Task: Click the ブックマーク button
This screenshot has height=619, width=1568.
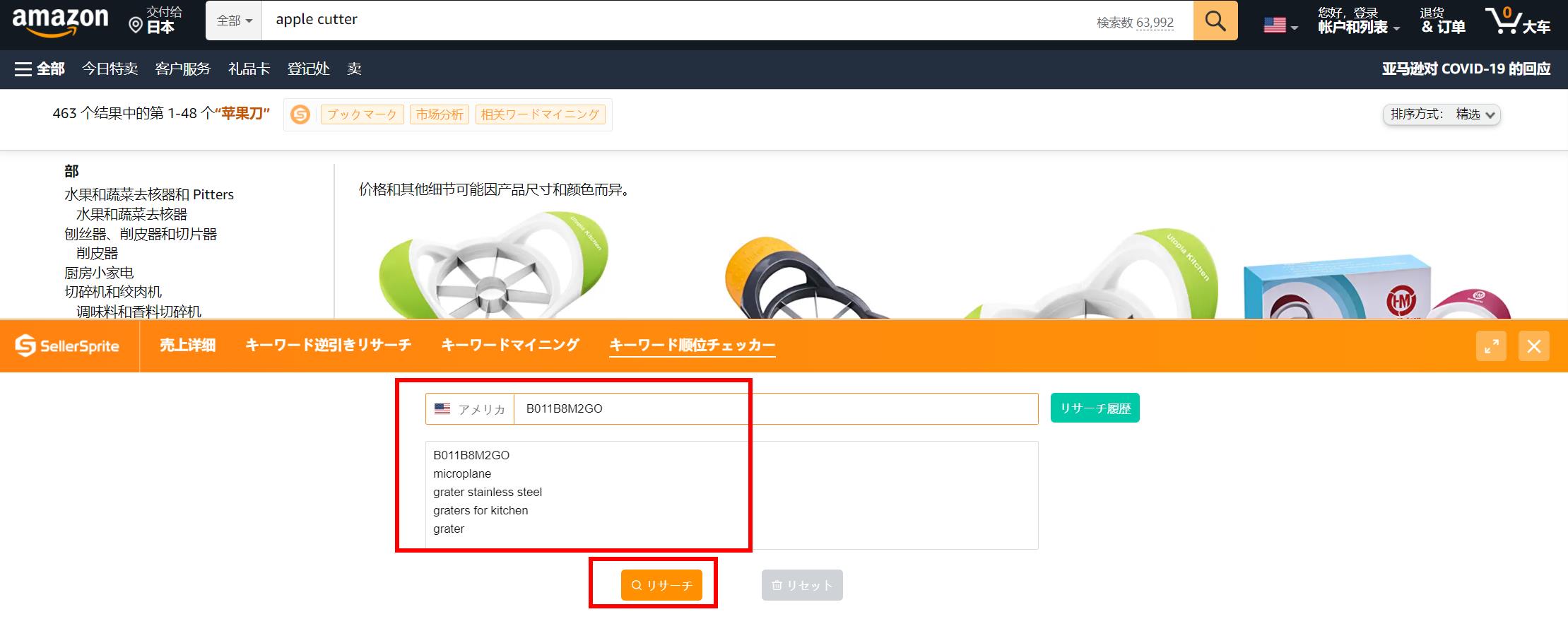Action: pyautogui.click(x=362, y=114)
